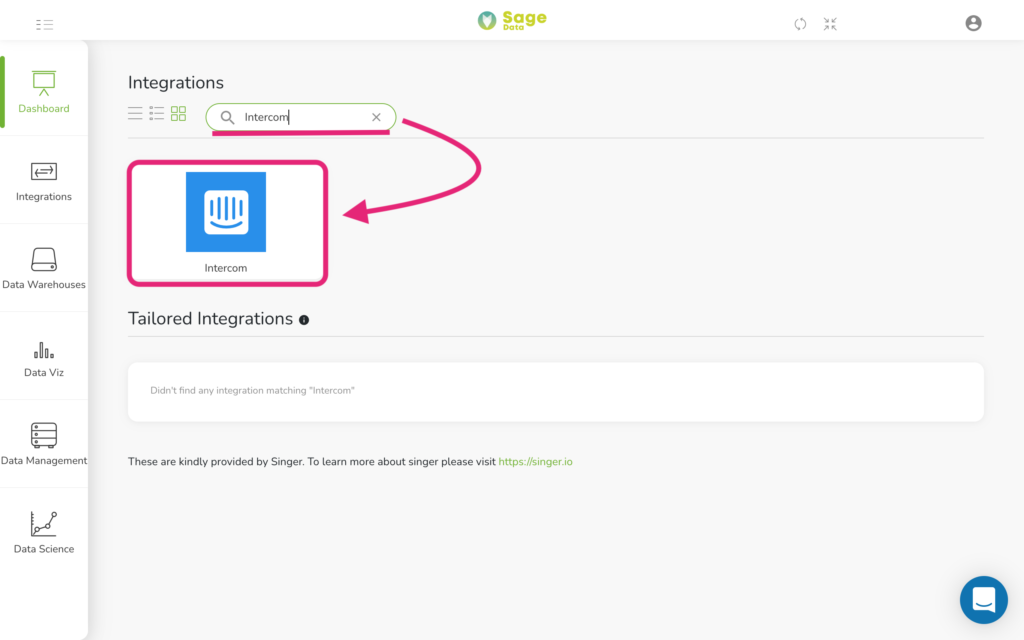The image size is (1024, 640).
Task: Switch to bulleted list view
Action: [157, 114]
